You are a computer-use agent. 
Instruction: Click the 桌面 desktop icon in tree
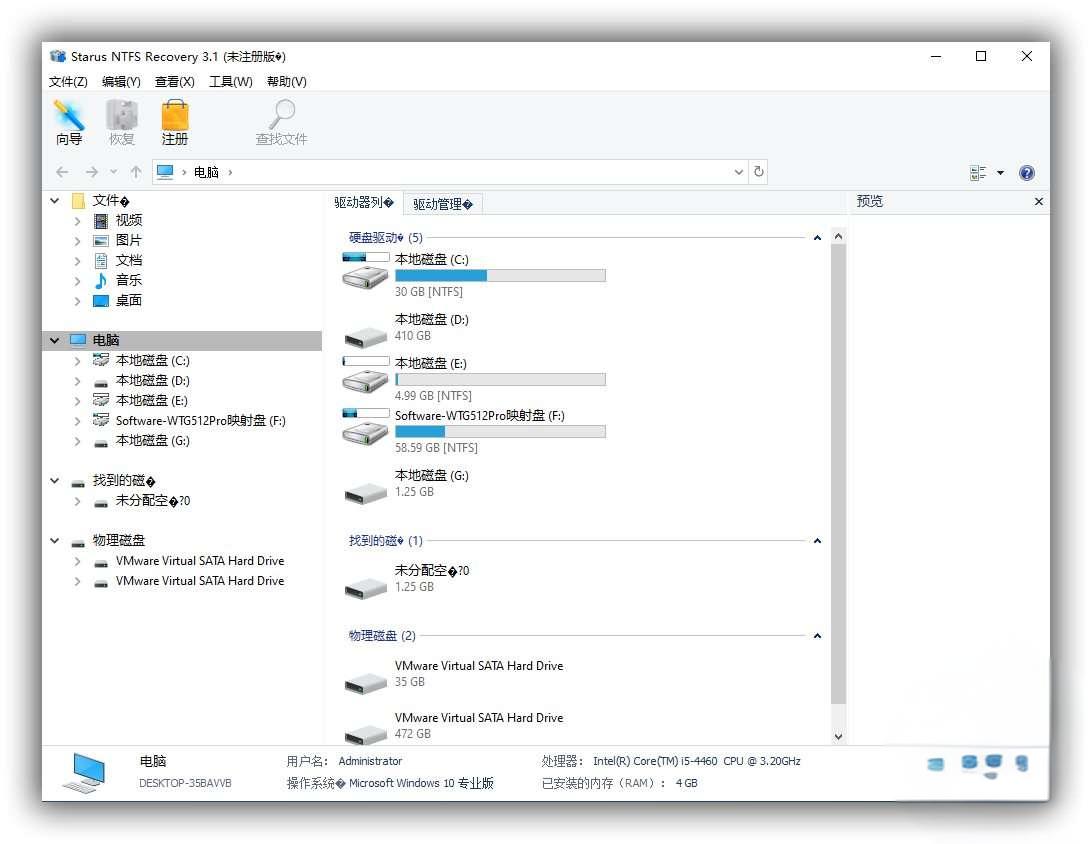(x=101, y=301)
